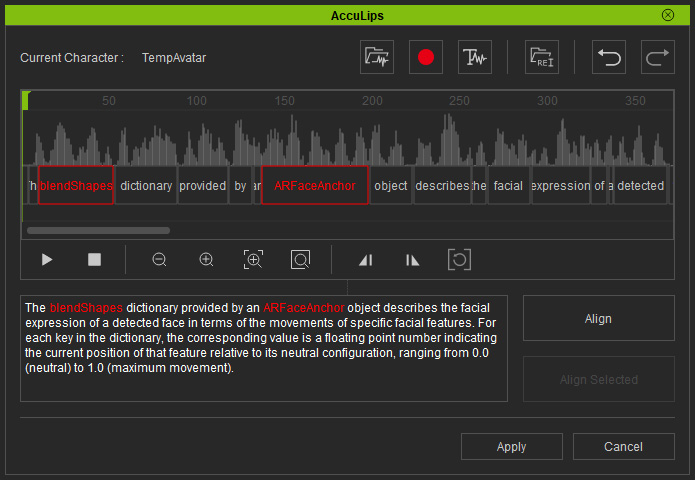Undo the last action

(609, 57)
